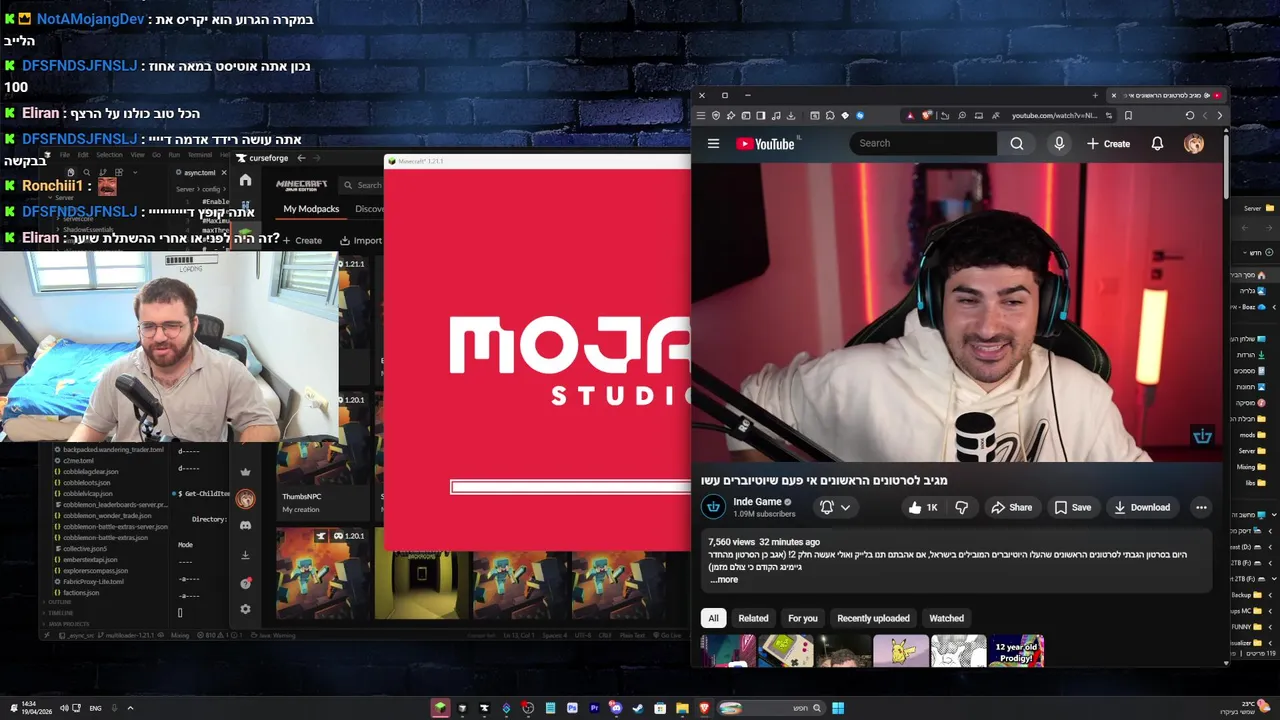Go back in browser history

coord(1219,115)
